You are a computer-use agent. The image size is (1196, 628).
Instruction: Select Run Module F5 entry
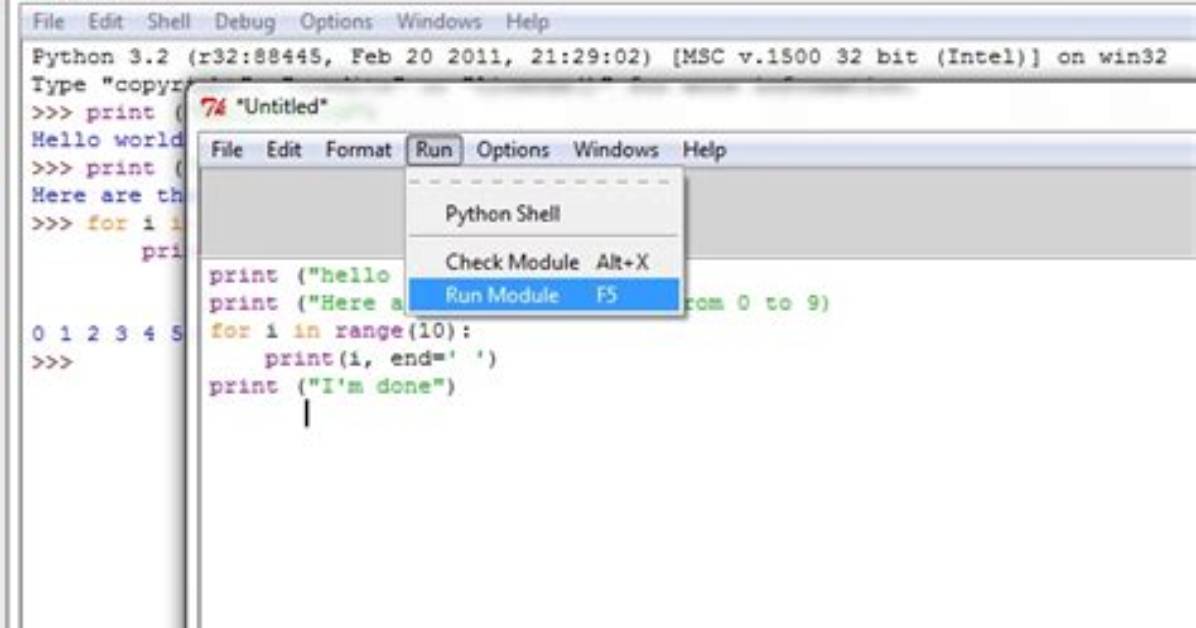pyautogui.click(x=543, y=295)
